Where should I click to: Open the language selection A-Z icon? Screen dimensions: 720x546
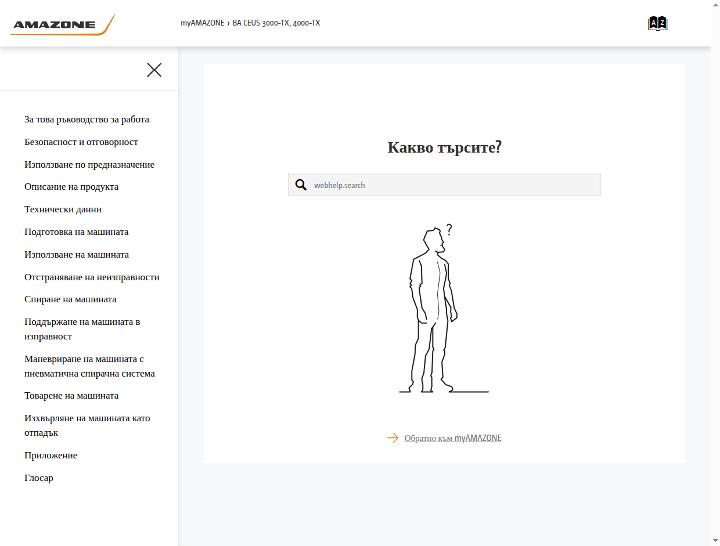(658, 23)
